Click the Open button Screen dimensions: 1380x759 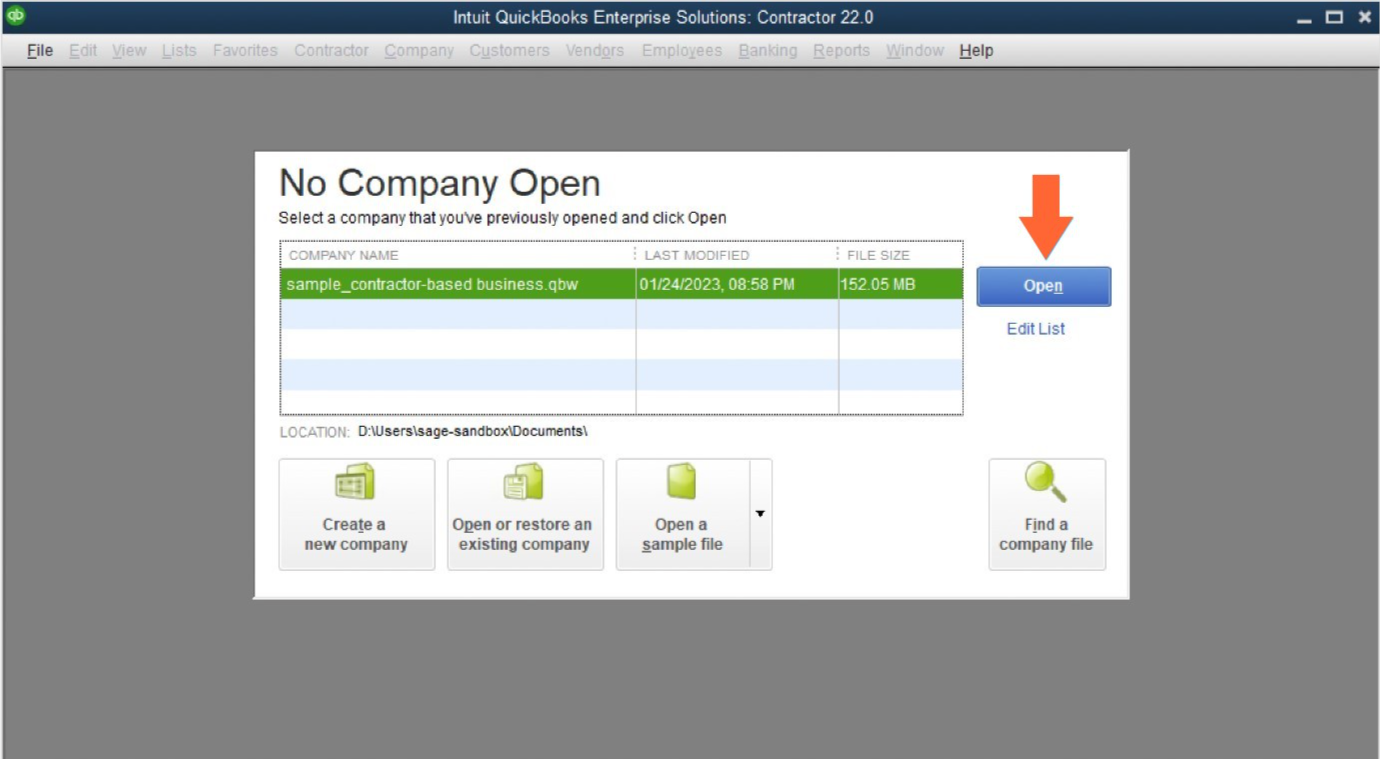pos(1043,286)
